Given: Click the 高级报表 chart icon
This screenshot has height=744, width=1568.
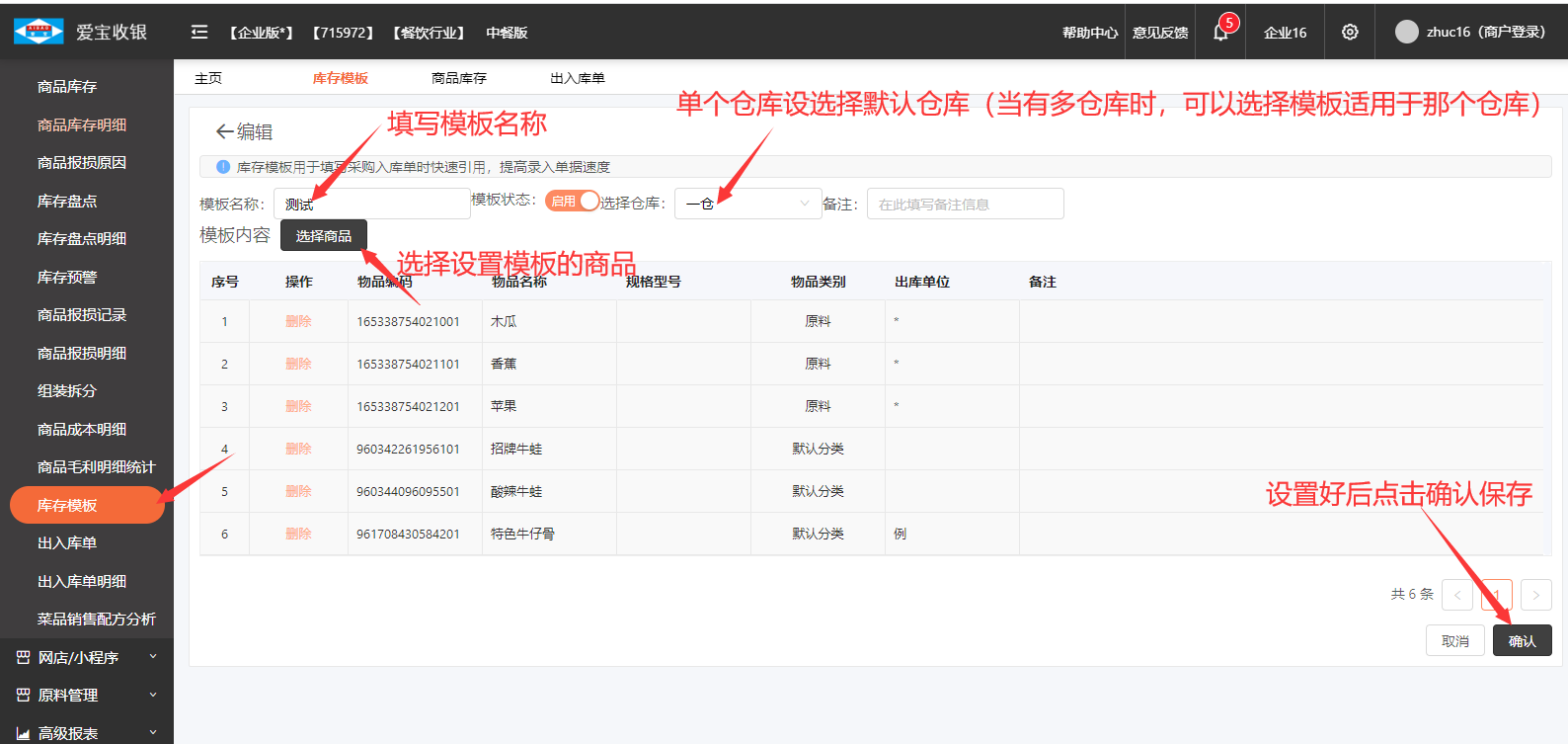Looking at the screenshot, I should point(23,733).
